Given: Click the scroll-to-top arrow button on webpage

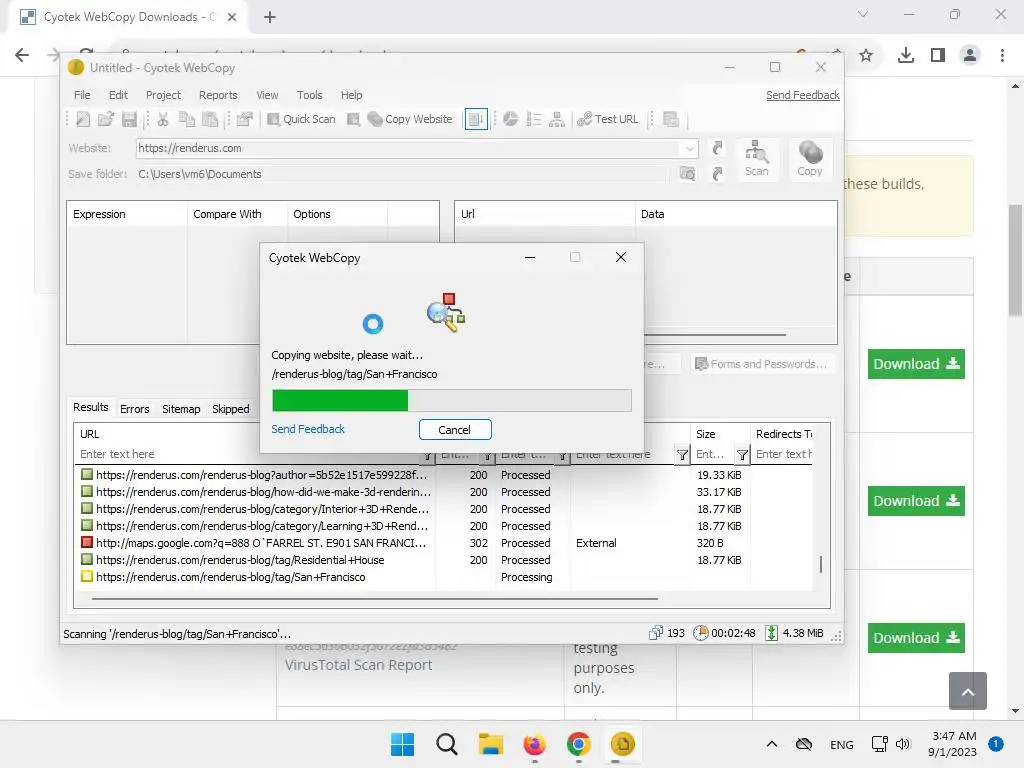Looking at the screenshot, I should 968,691.
